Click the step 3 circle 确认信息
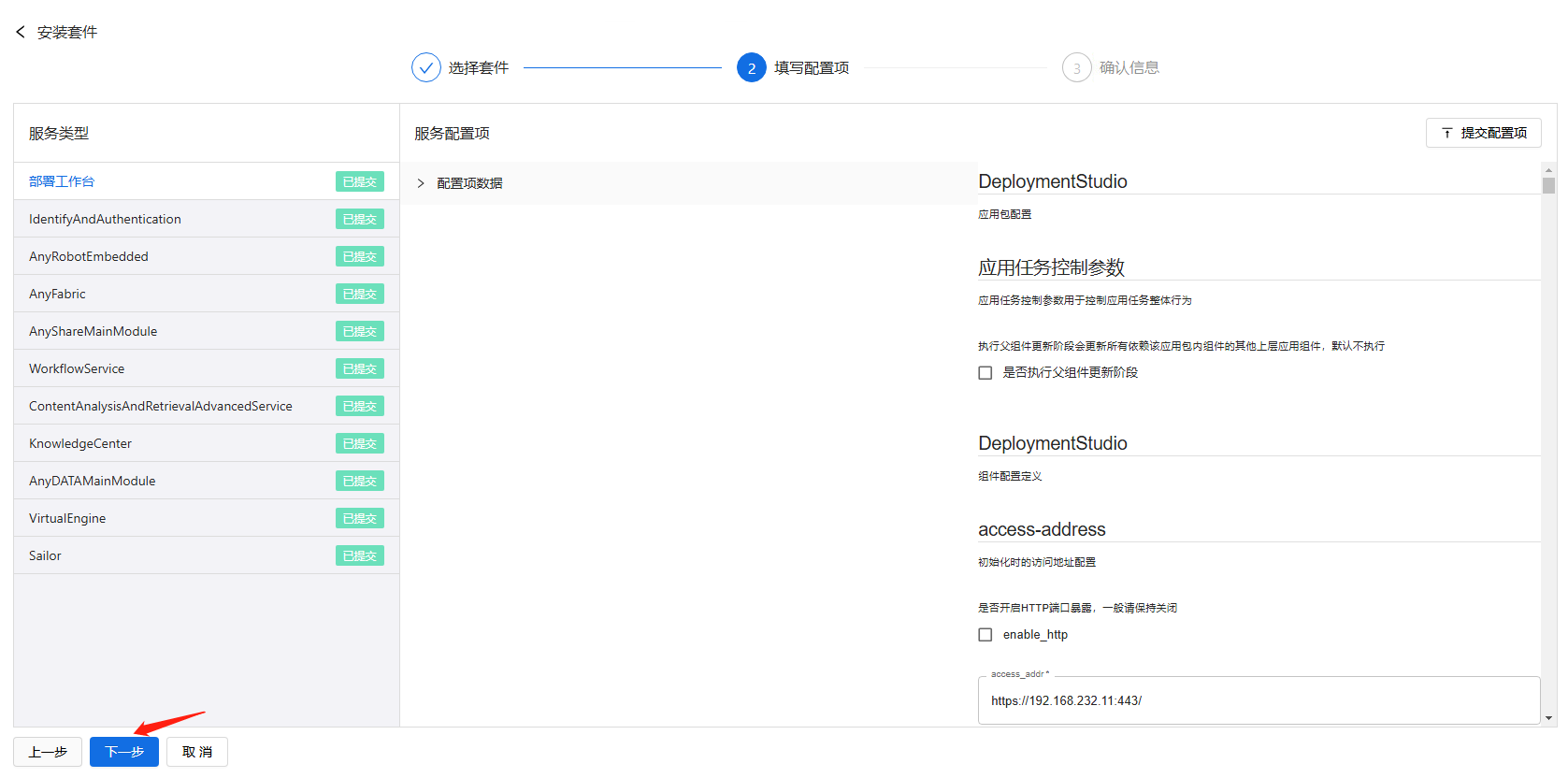The image size is (1568, 778). [x=1077, y=67]
